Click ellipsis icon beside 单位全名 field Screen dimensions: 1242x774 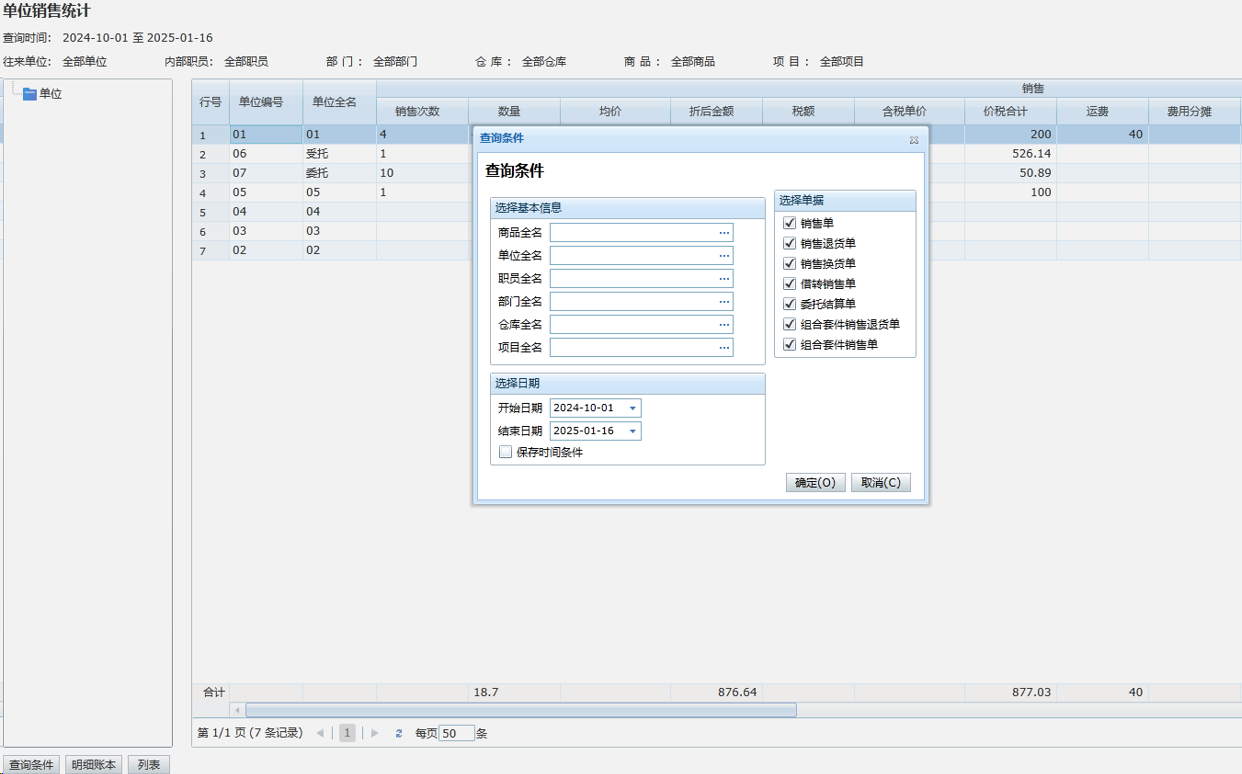point(724,256)
